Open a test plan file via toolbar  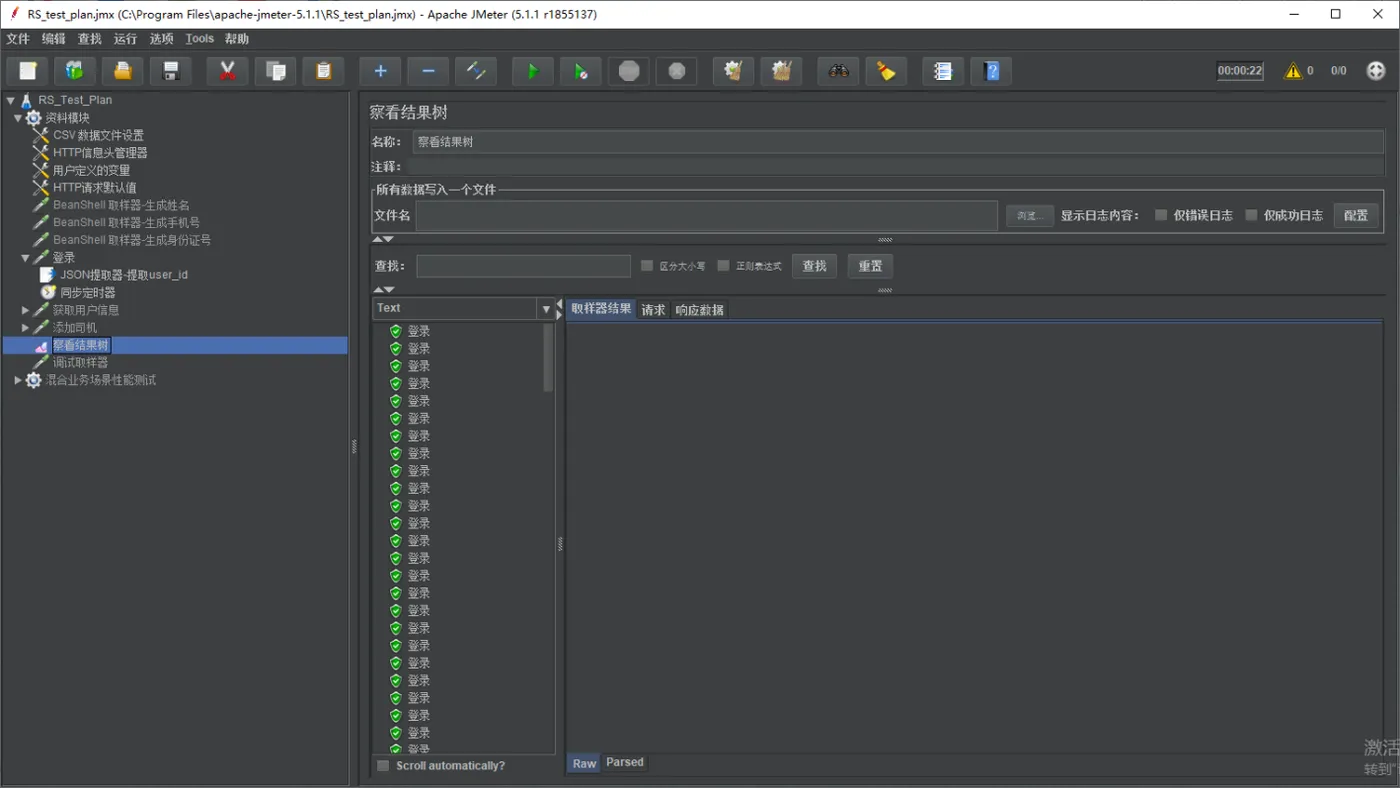pyautogui.click(x=123, y=71)
